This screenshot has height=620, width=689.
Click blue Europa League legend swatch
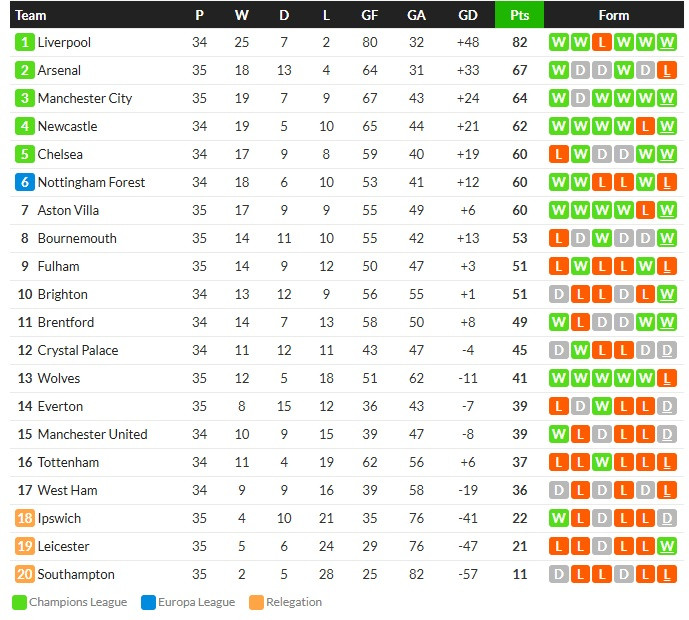pos(149,602)
